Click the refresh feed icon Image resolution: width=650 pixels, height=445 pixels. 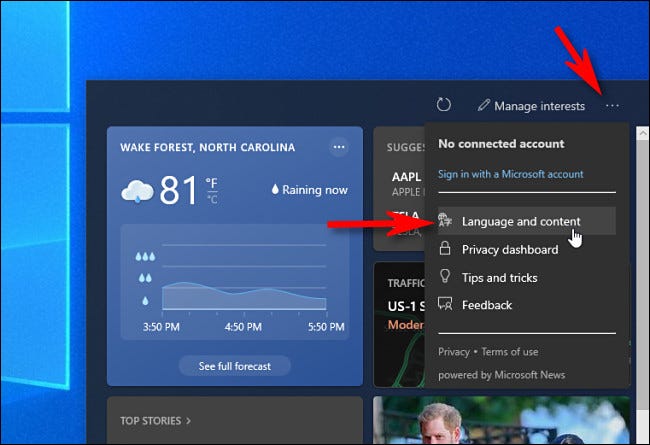pyautogui.click(x=445, y=105)
